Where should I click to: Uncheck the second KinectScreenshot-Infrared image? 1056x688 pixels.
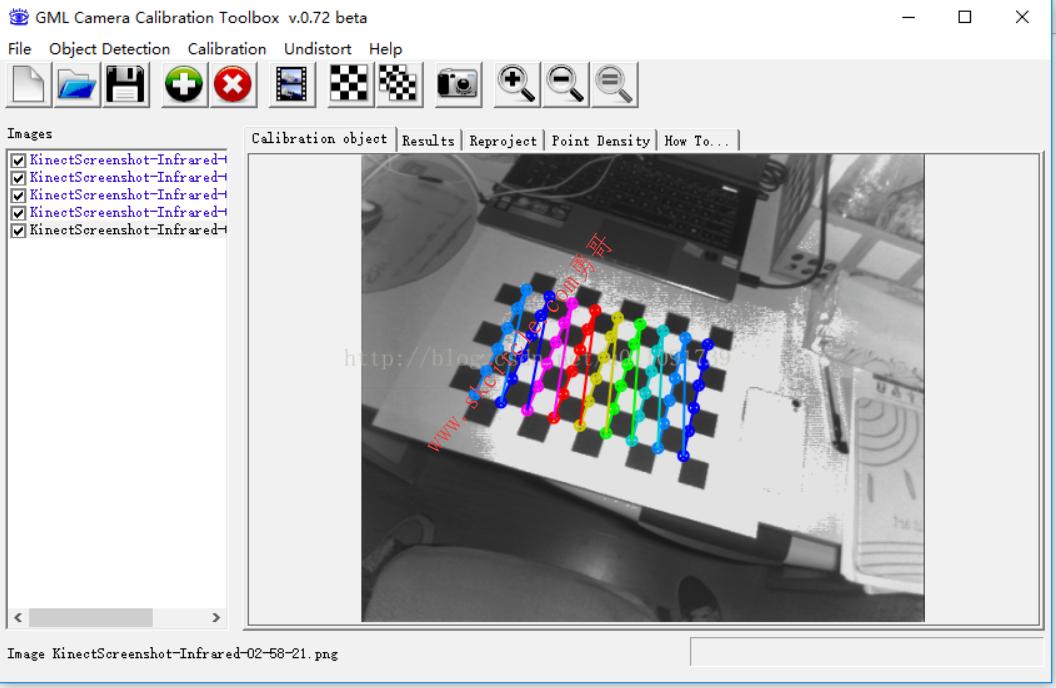click(x=19, y=178)
